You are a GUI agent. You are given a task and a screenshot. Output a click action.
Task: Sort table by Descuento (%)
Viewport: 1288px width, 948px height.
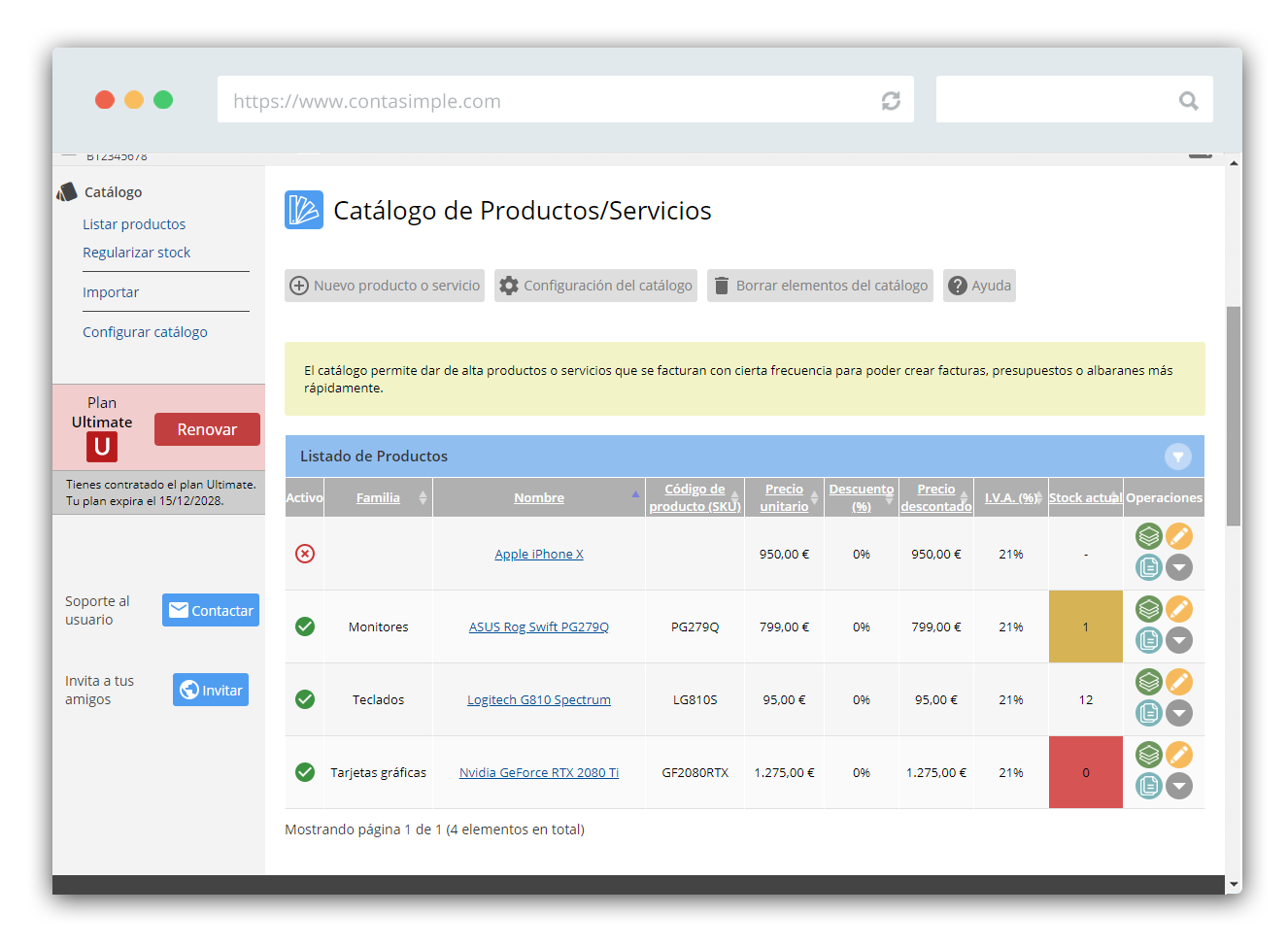coord(861,497)
